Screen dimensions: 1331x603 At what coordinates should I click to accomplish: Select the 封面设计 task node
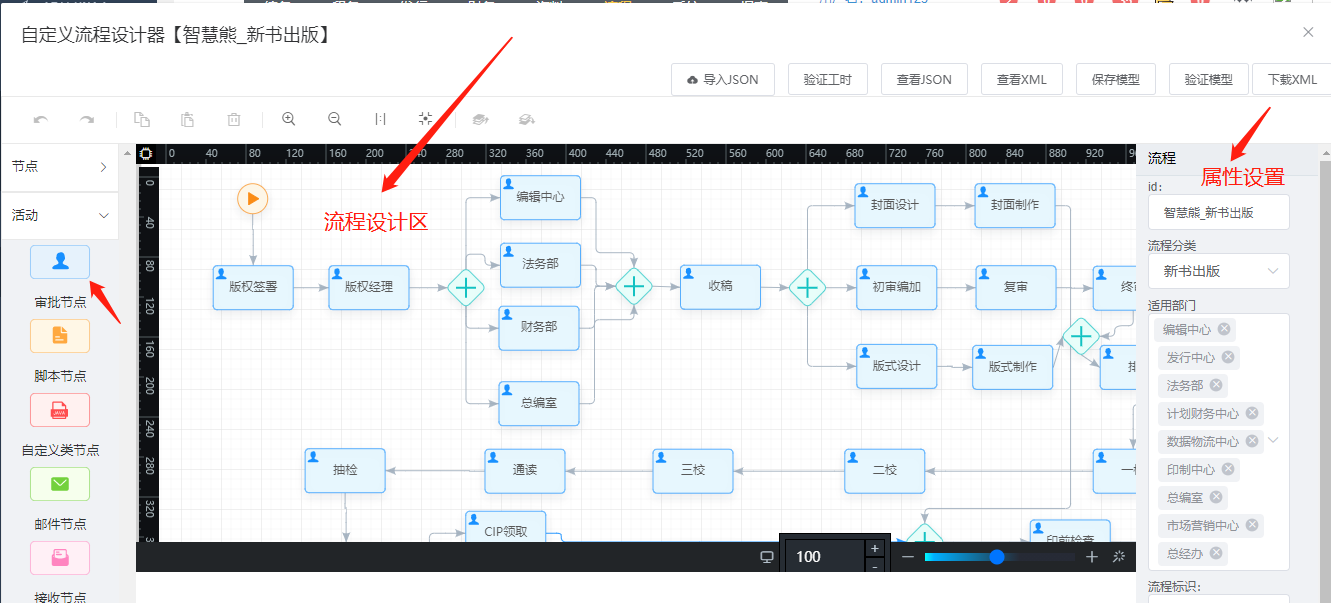895,205
